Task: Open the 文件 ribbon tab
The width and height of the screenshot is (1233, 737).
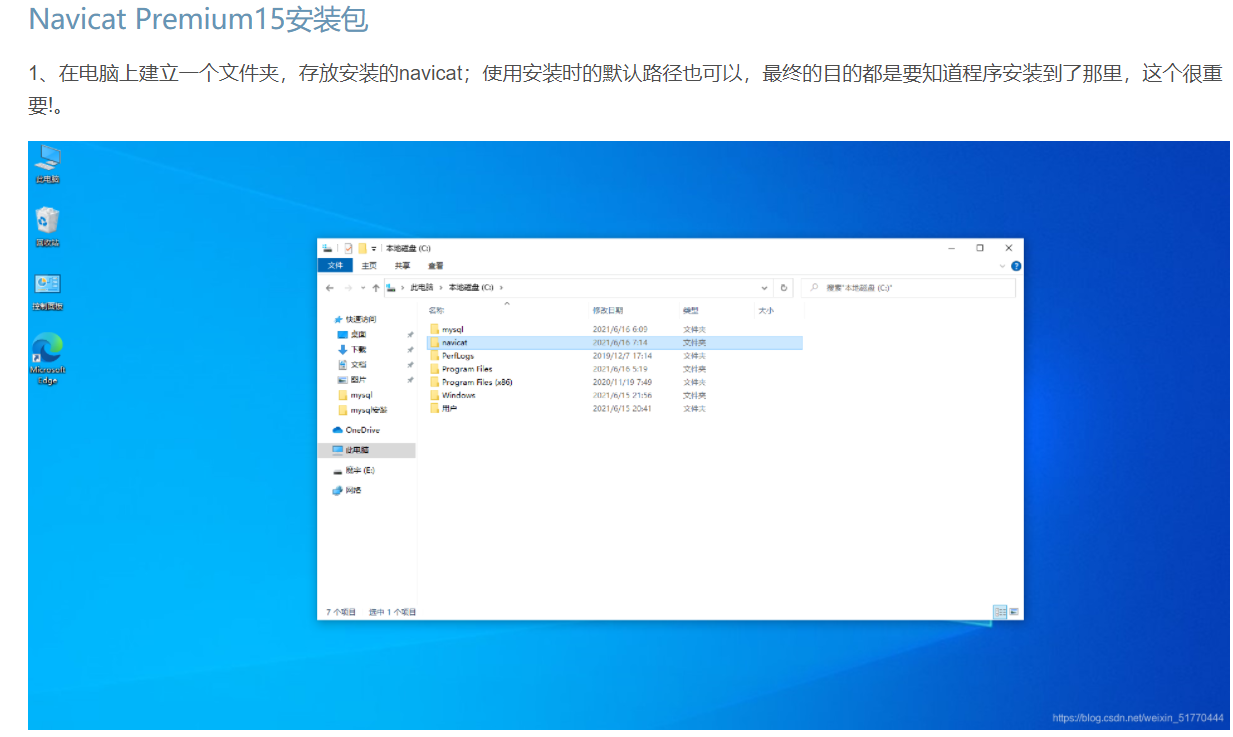Action: (x=335, y=265)
